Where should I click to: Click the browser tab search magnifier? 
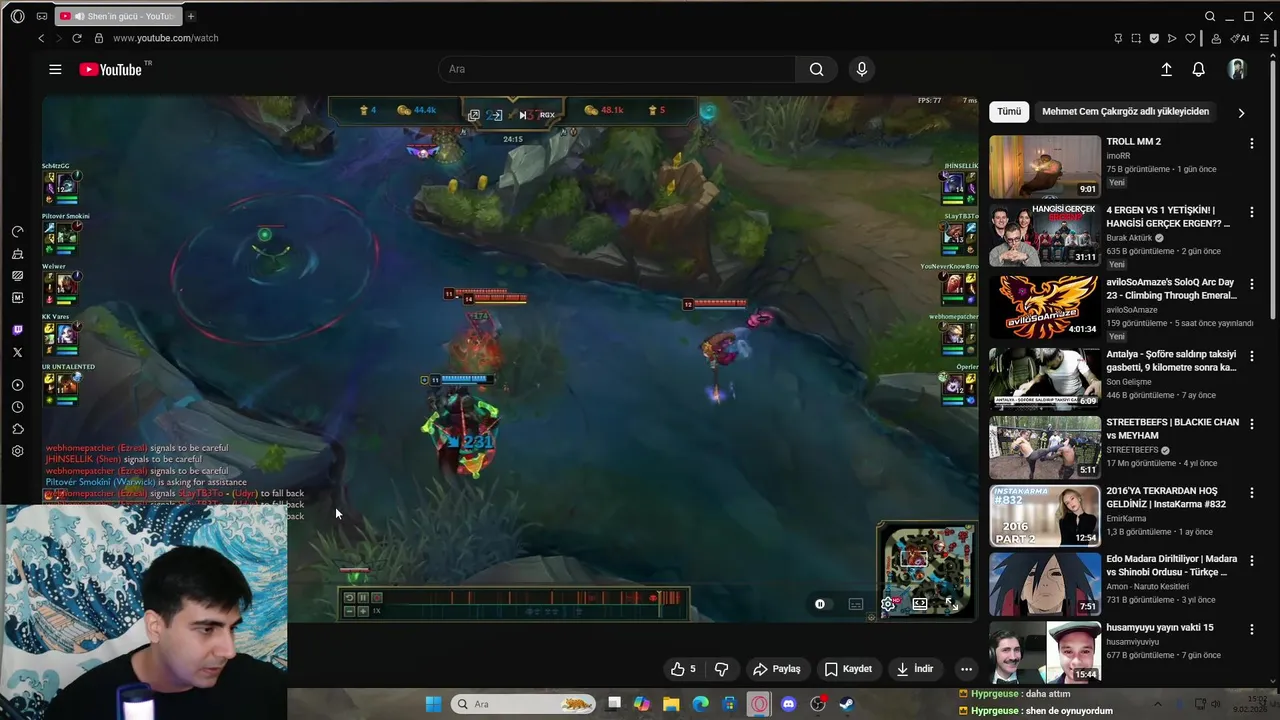tap(1210, 16)
